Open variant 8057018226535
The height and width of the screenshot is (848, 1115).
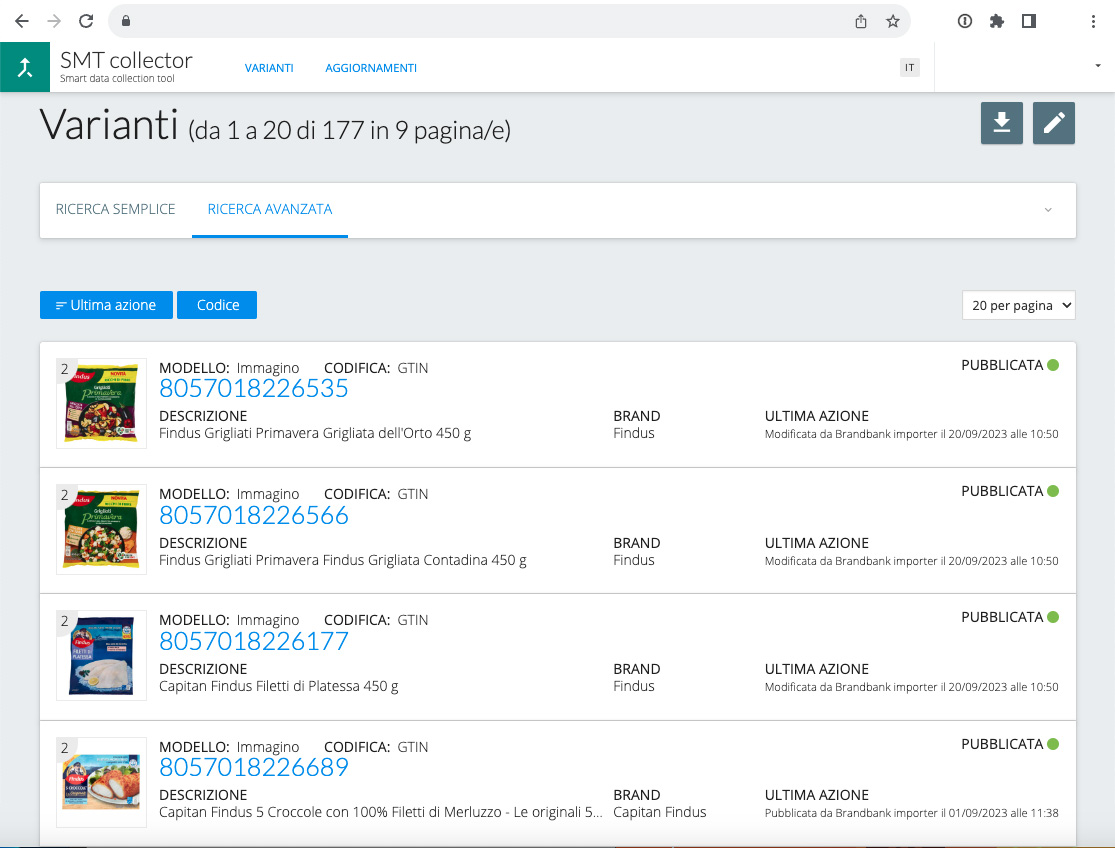click(x=254, y=388)
